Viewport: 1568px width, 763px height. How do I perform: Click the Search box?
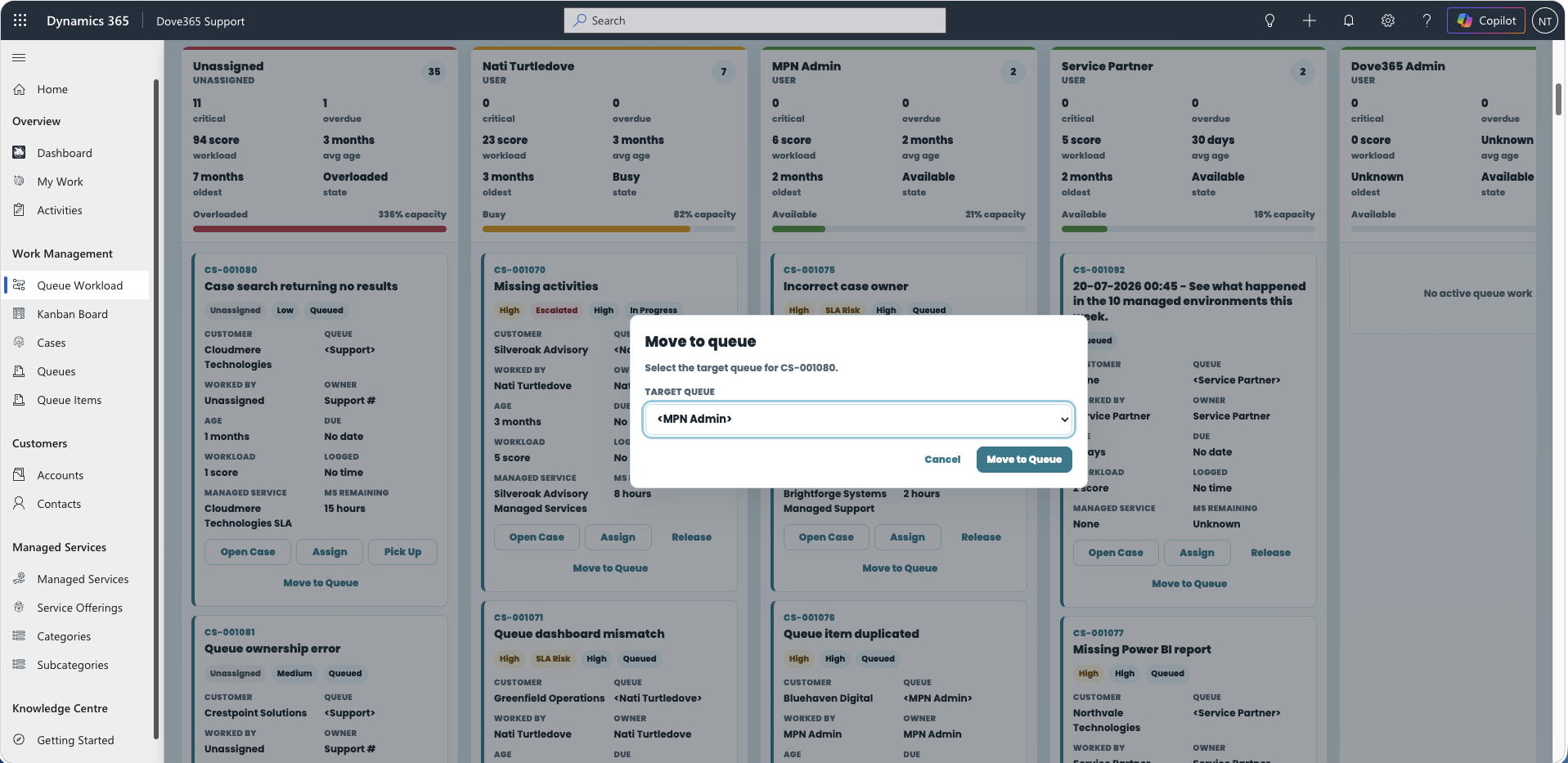[754, 20]
